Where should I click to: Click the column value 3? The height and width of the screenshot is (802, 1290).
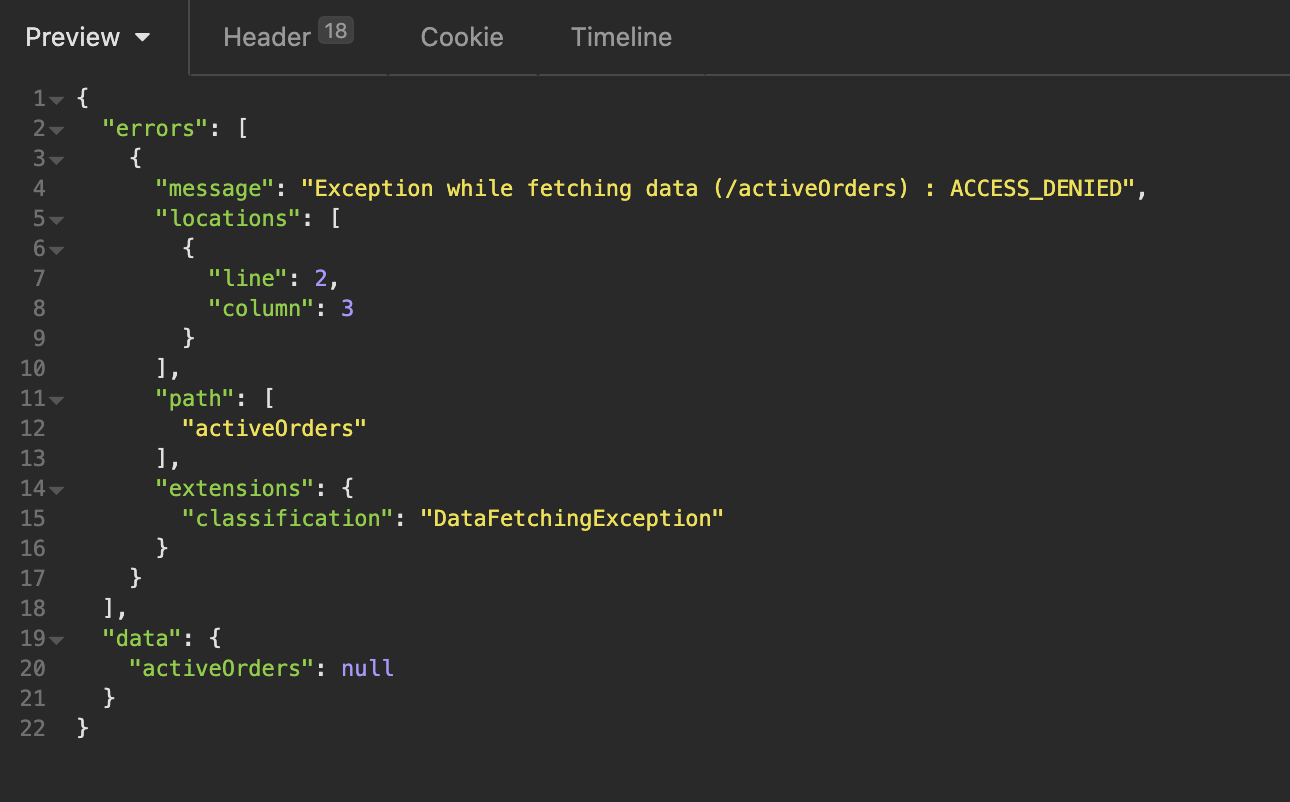point(347,308)
